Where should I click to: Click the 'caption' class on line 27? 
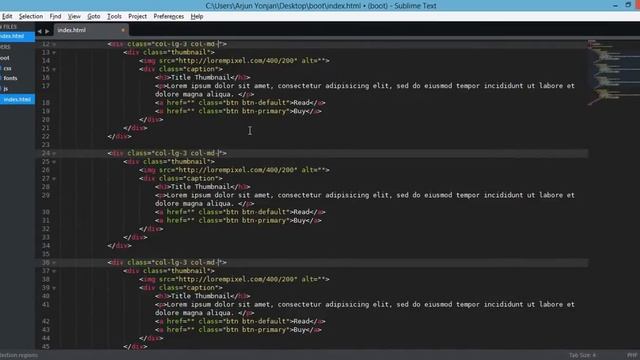point(202,178)
